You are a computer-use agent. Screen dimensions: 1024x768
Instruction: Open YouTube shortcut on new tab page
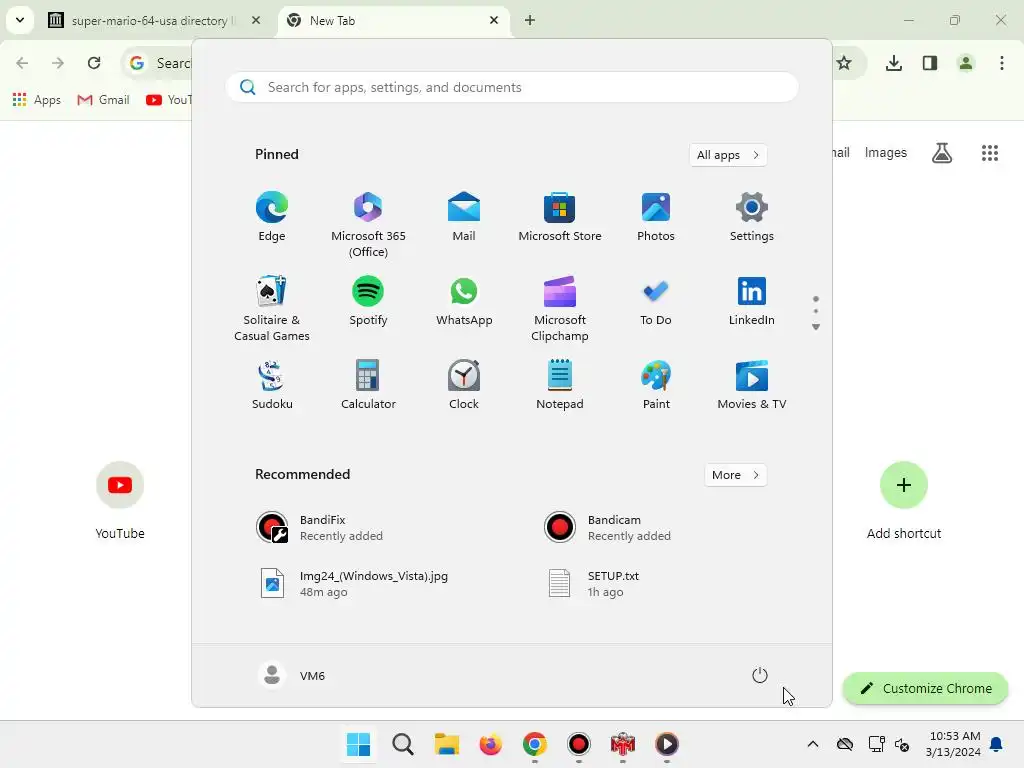pos(120,500)
